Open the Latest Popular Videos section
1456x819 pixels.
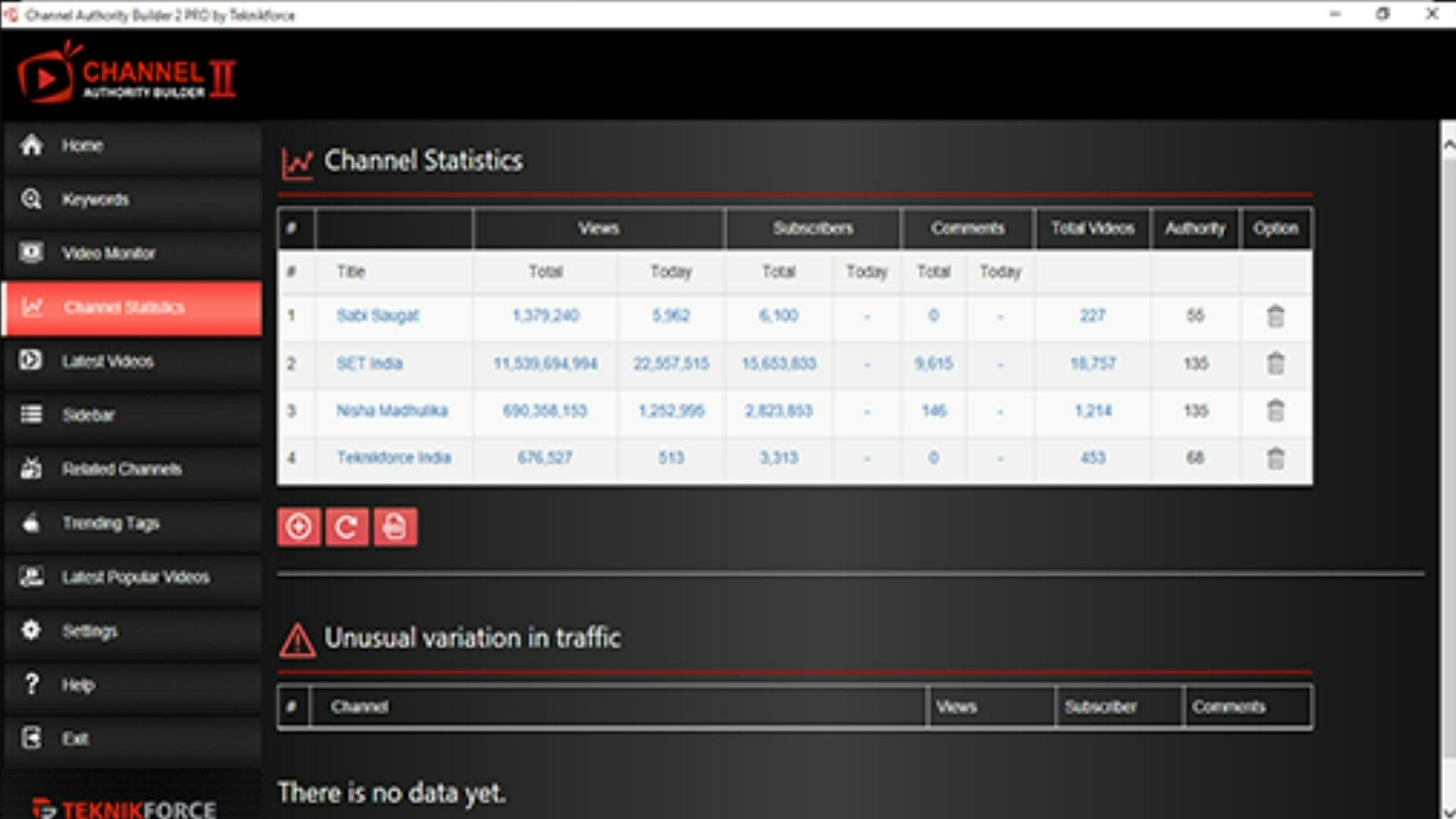[x=135, y=577]
